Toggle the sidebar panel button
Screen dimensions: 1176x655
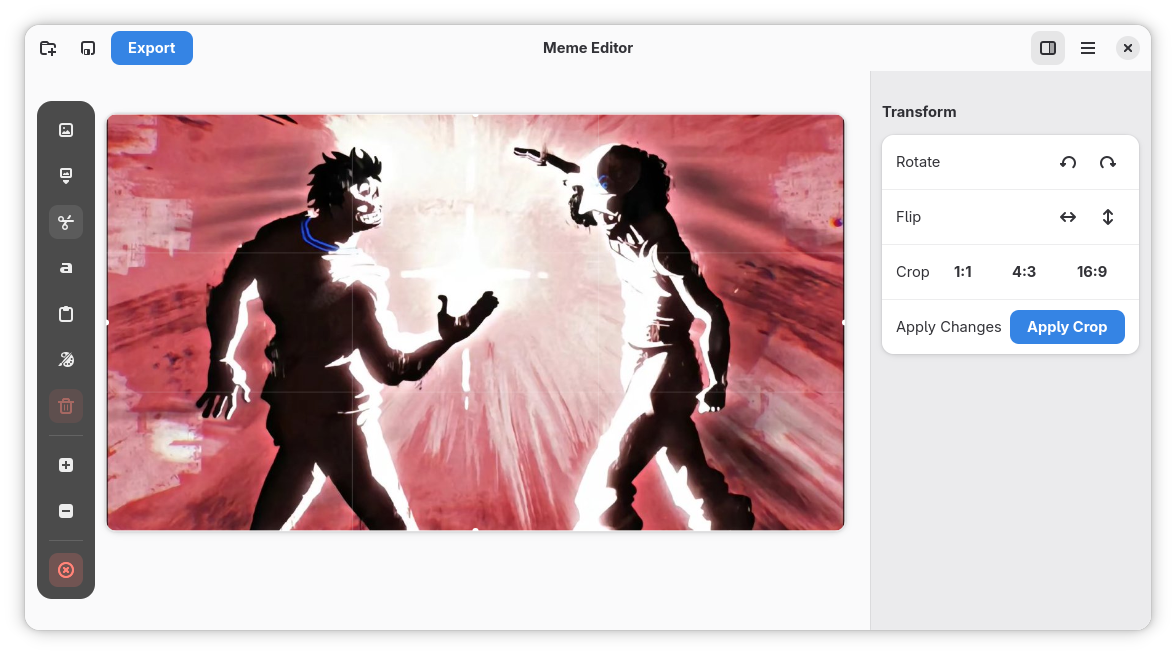[1048, 48]
